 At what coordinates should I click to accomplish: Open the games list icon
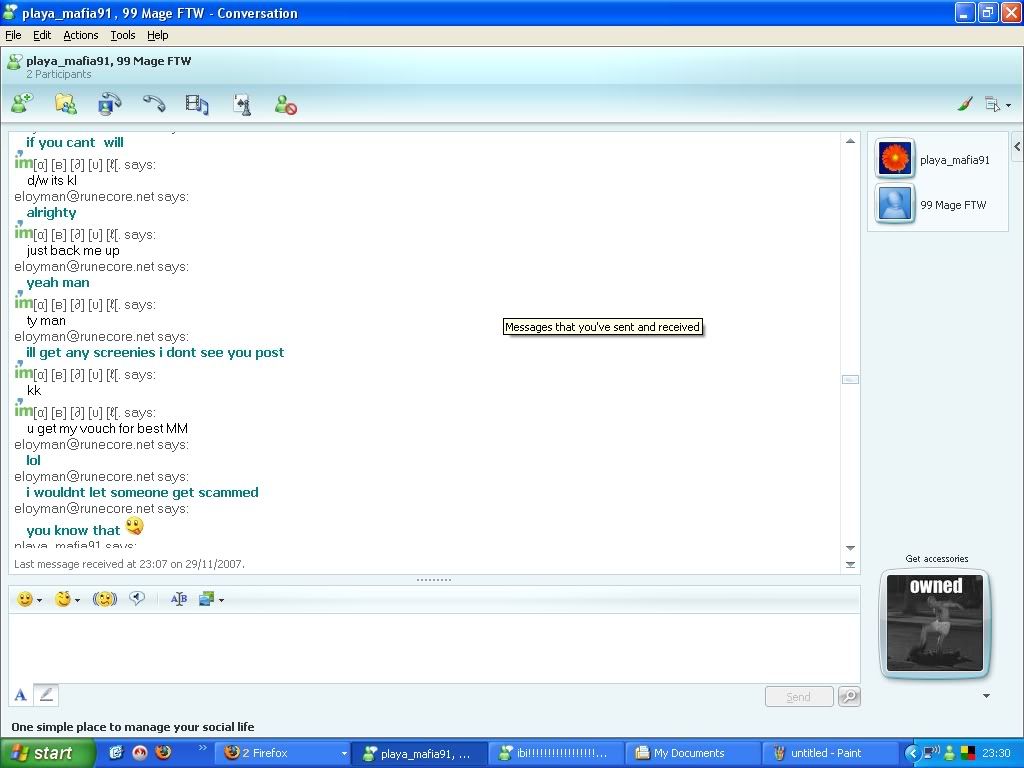241,103
